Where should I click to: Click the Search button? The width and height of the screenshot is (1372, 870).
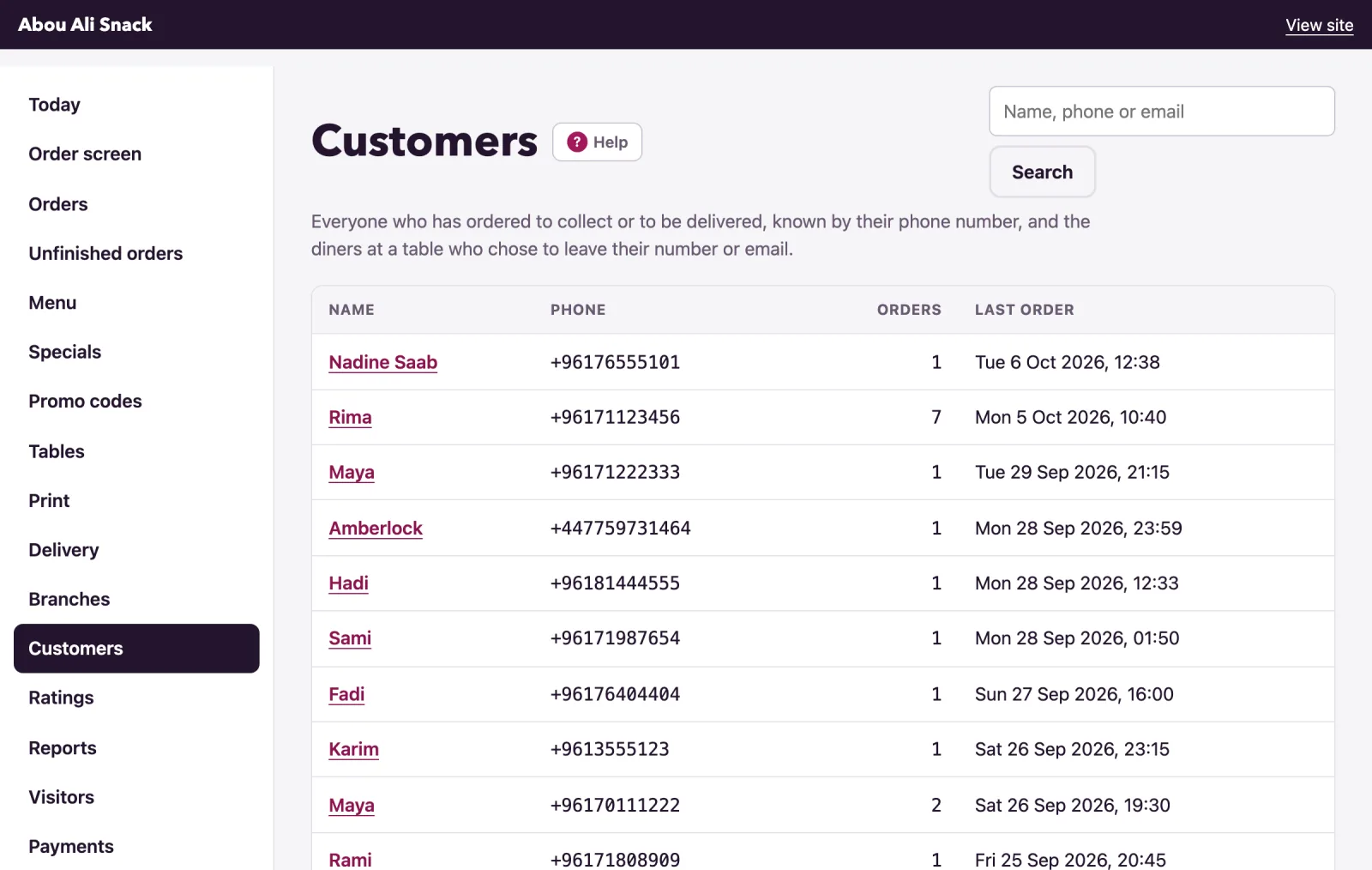1042,172
